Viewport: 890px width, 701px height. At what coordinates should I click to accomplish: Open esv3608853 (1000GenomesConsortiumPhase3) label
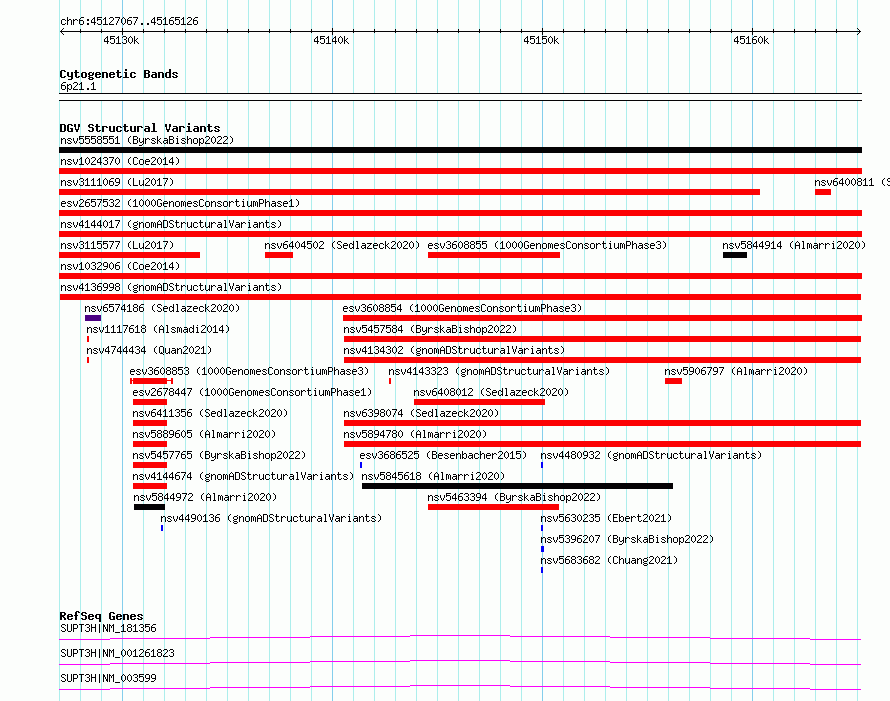249,371
